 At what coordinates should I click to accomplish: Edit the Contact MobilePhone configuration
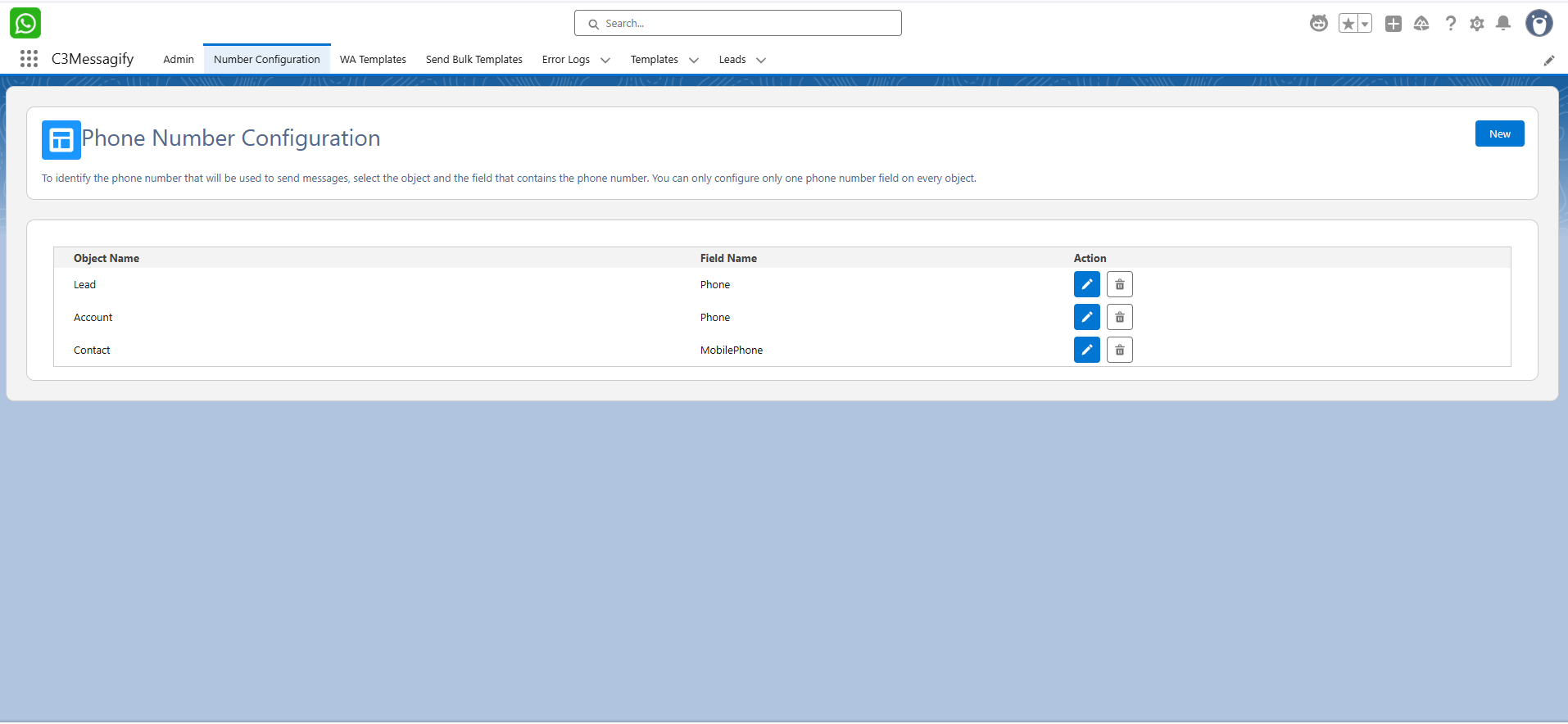pyautogui.click(x=1086, y=350)
